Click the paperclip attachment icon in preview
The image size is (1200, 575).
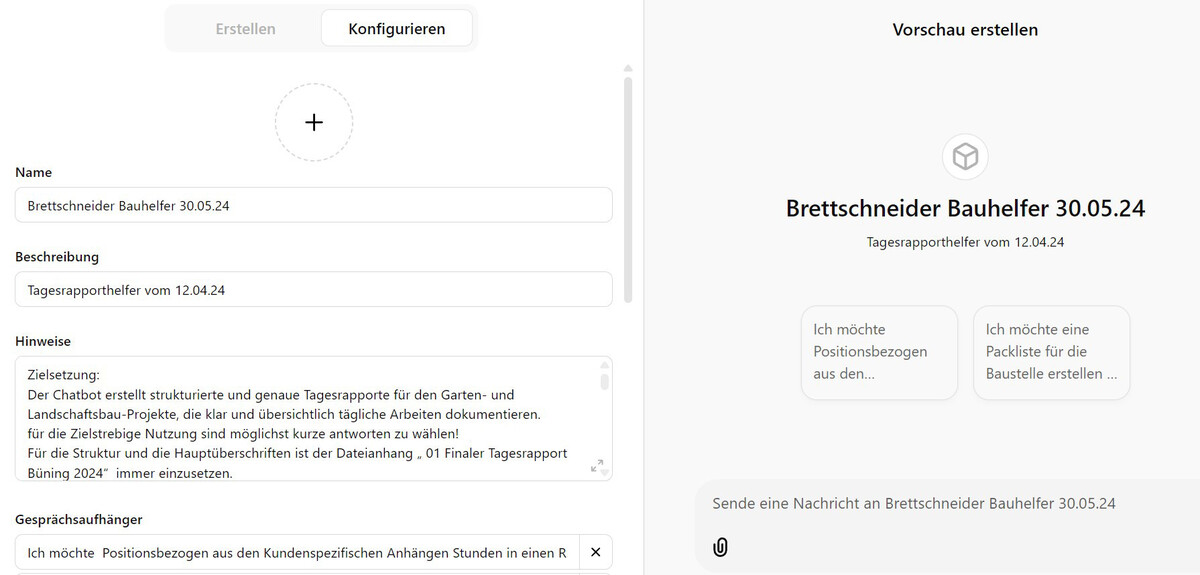(720, 547)
